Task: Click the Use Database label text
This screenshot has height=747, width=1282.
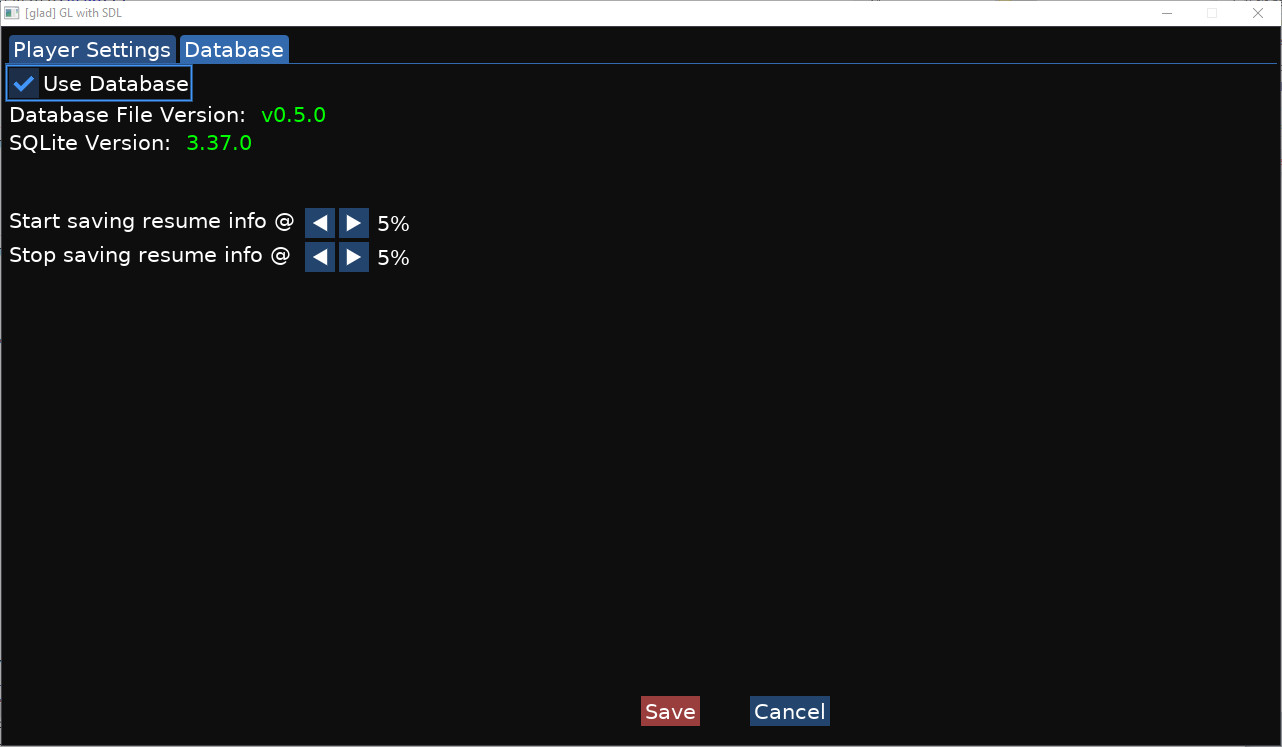Action: [x=116, y=84]
